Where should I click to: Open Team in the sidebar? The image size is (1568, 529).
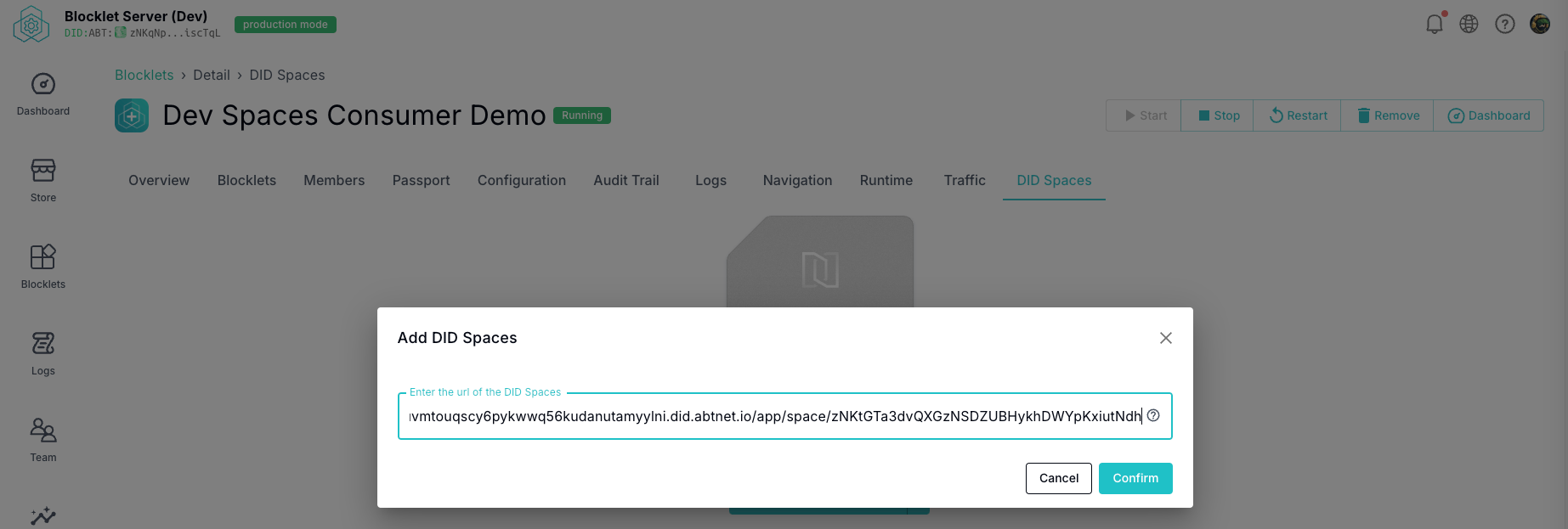pos(43,440)
